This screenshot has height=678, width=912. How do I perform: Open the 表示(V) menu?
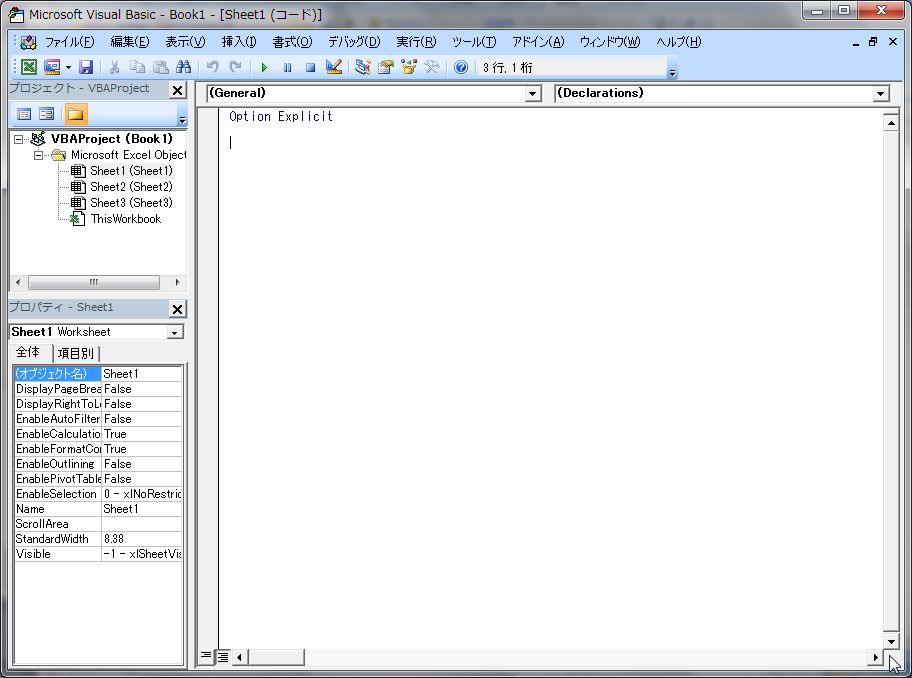(x=185, y=42)
